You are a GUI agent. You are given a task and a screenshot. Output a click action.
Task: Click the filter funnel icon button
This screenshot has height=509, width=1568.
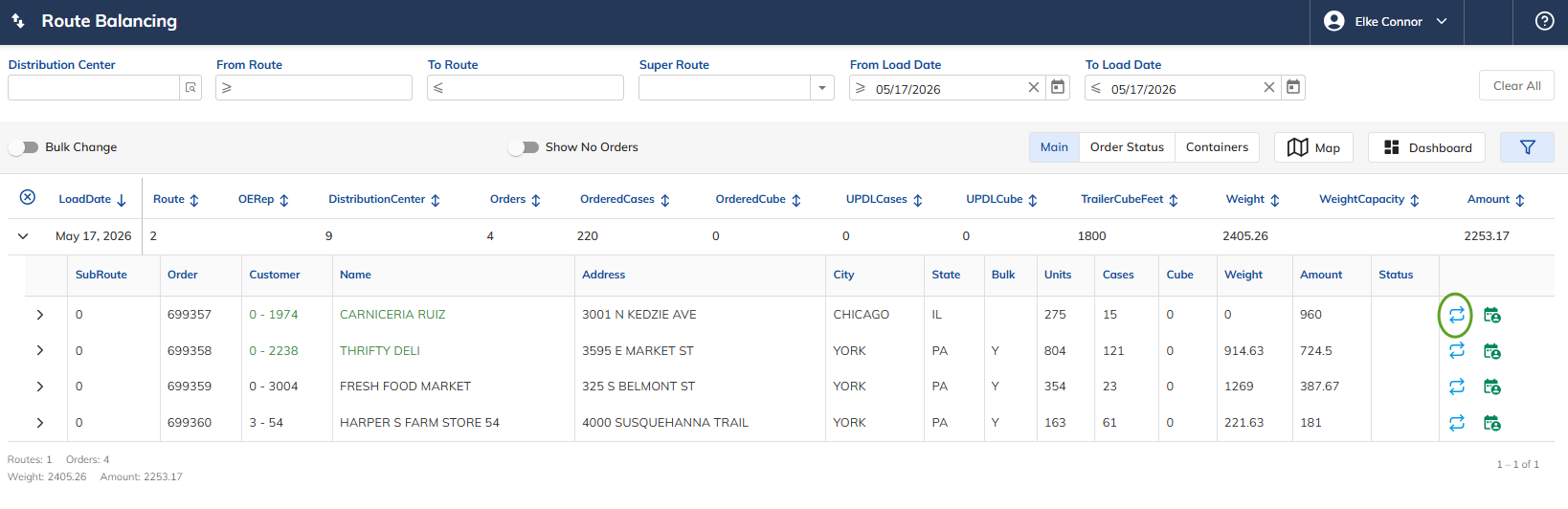click(x=1527, y=147)
